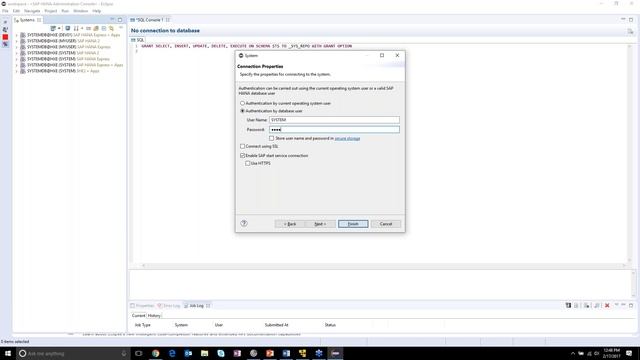Click the SQL editor horizontal scrollbar

(384, 265)
